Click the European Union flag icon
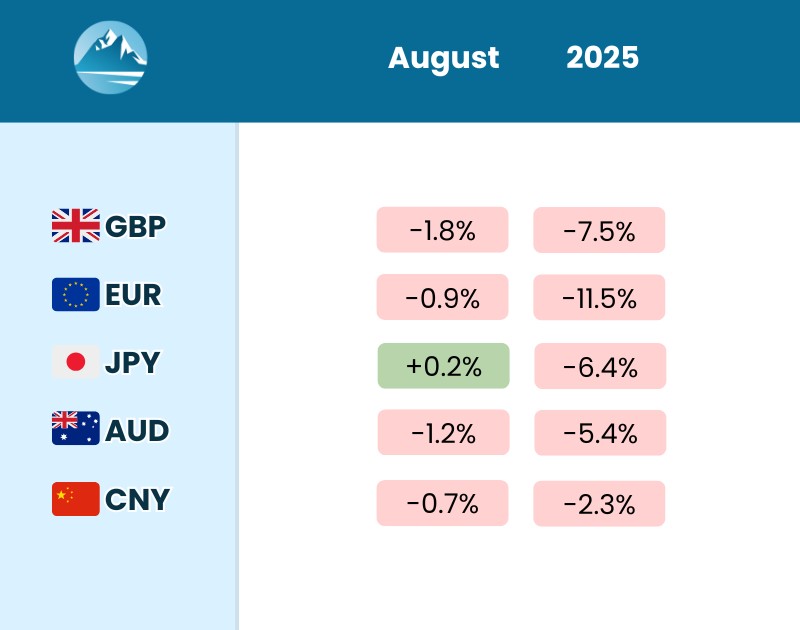The image size is (800, 630). pyautogui.click(x=76, y=294)
